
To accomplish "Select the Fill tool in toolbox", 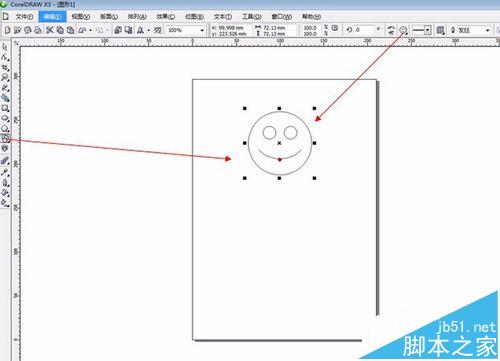I will [5, 192].
